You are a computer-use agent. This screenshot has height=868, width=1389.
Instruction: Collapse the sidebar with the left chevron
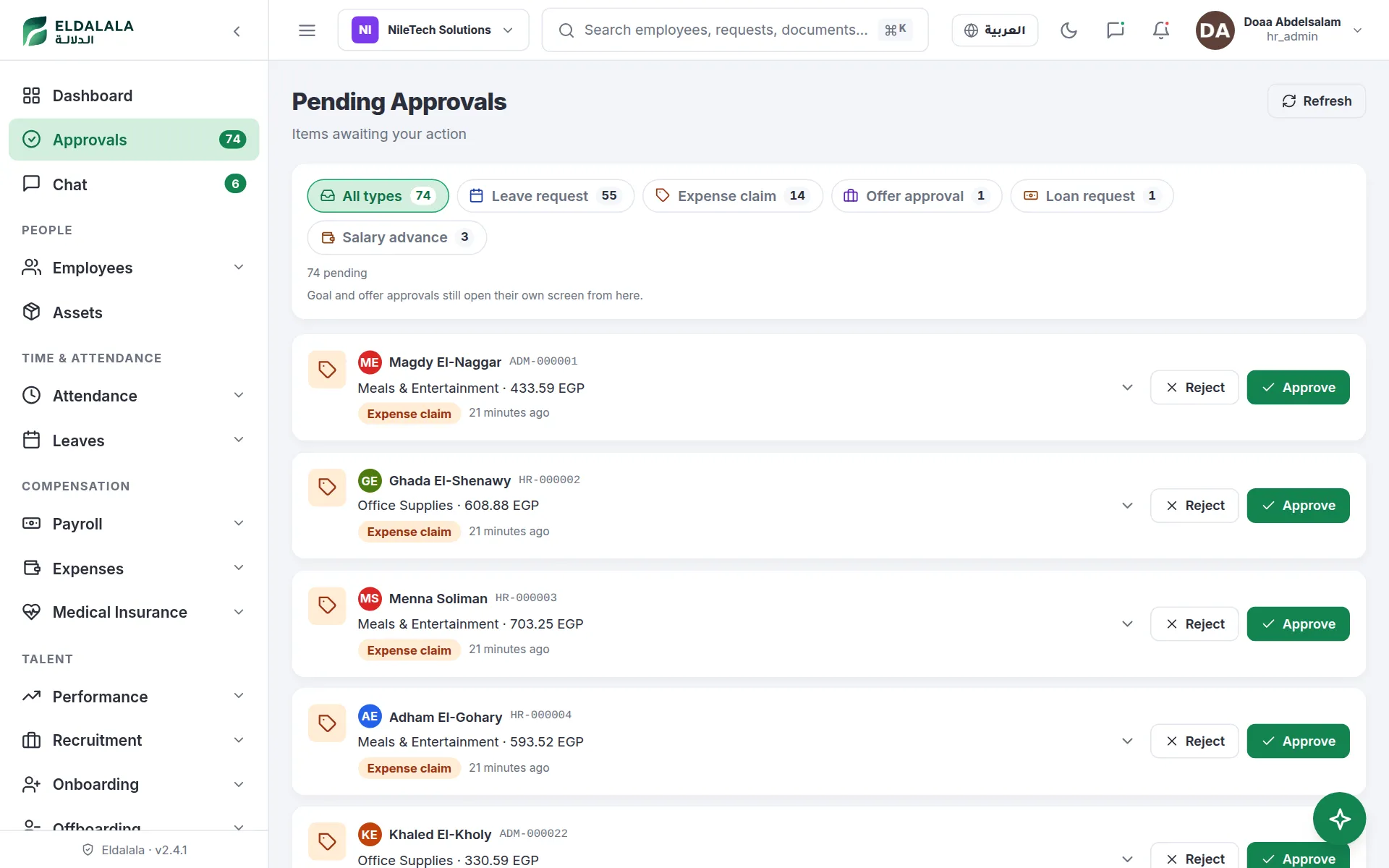(x=237, y=31)
